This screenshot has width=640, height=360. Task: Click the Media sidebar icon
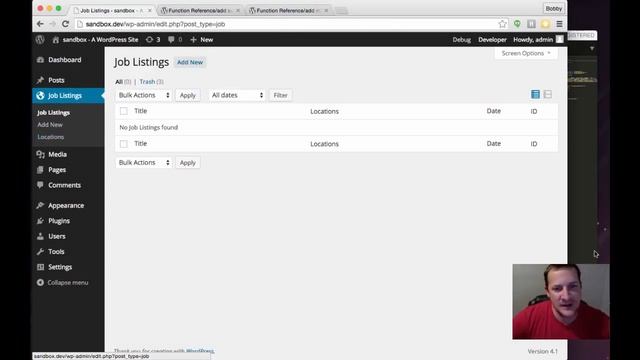pos(40,154)
